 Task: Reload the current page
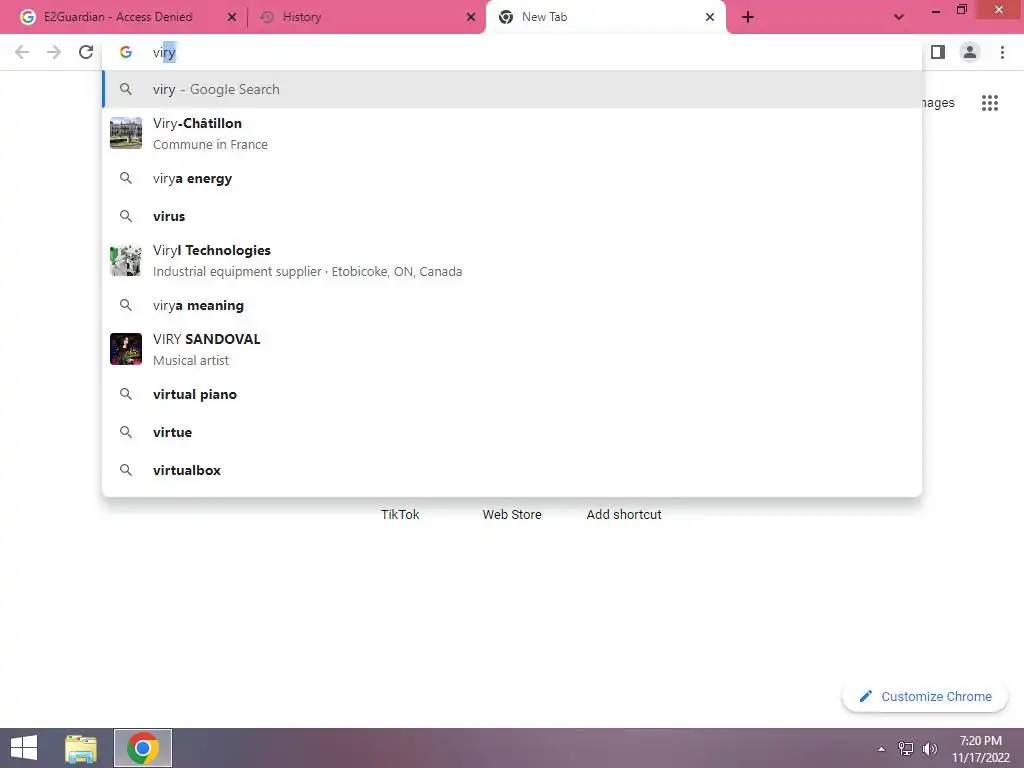86,52
